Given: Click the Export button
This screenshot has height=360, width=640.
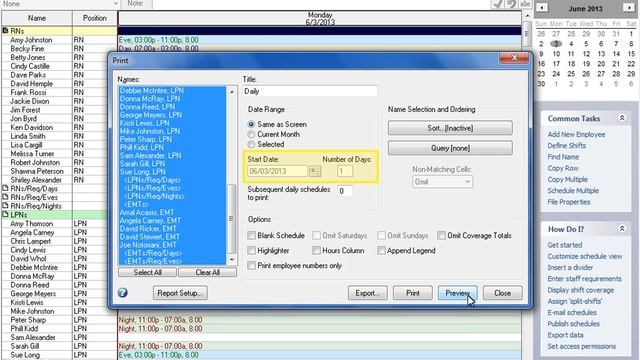Looking at the screenshot, I should [368, 293].
